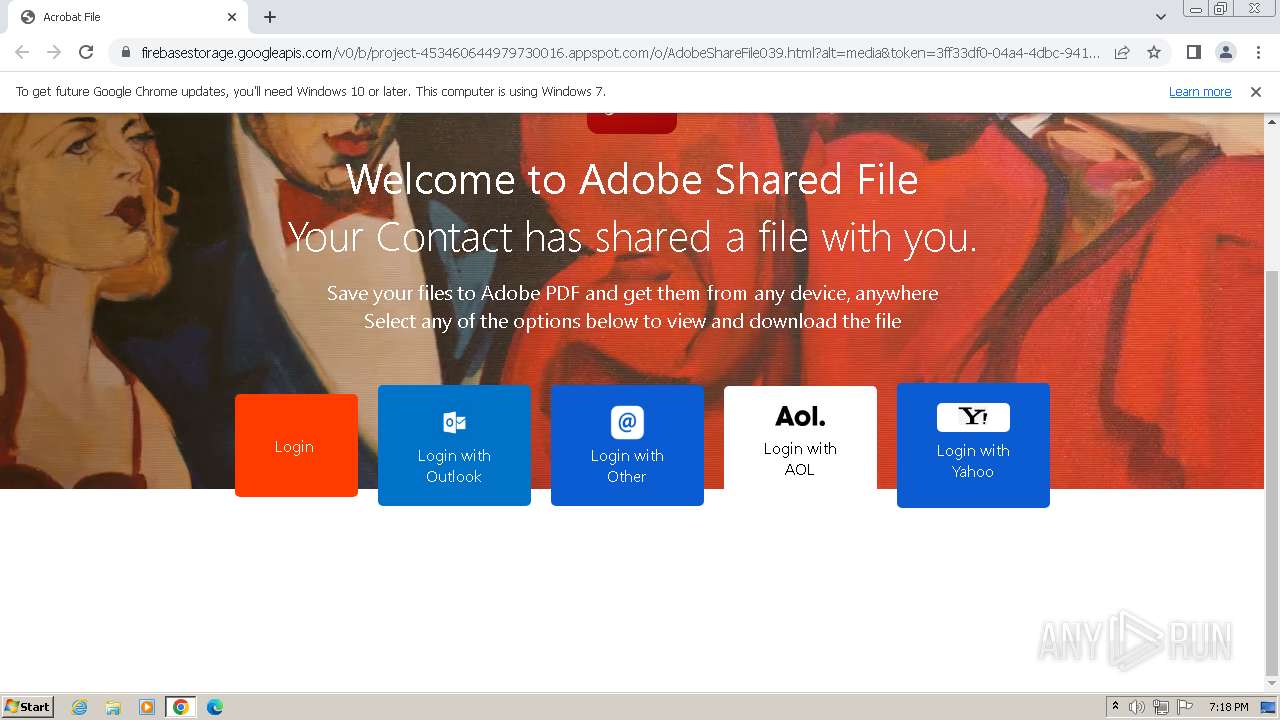The width and height of the screenshot is (1280, 720).
Task: Open the Windows Start menu
Action: click(x=28, y=707)
